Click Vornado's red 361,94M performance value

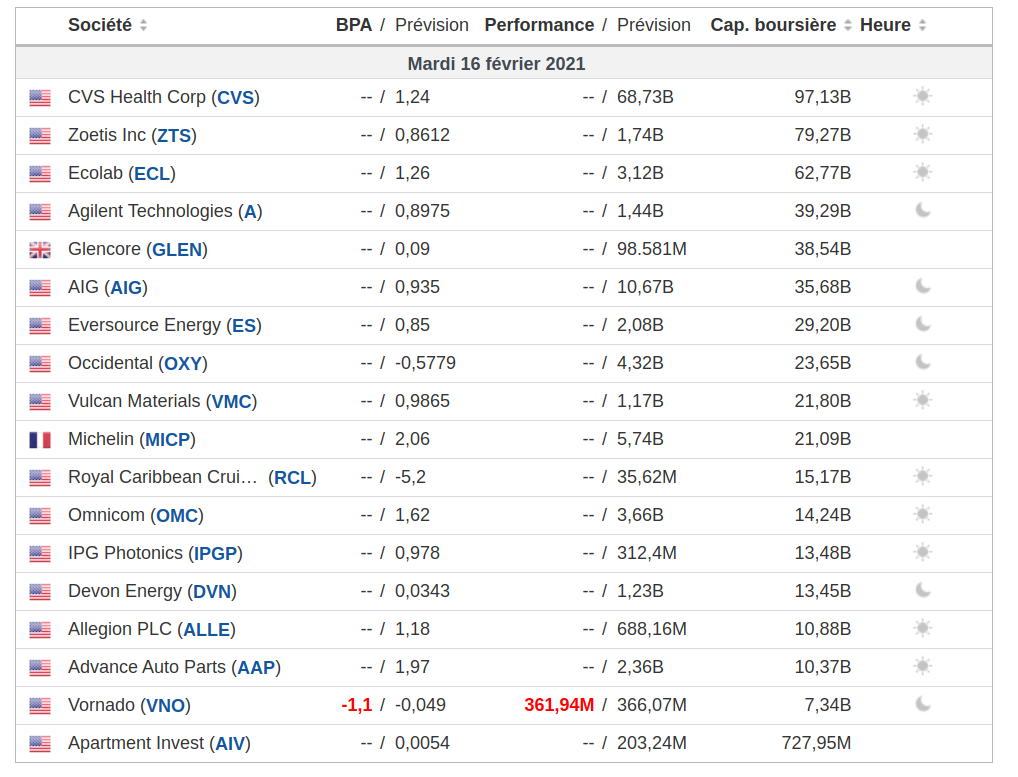click(x=558, y=705)
